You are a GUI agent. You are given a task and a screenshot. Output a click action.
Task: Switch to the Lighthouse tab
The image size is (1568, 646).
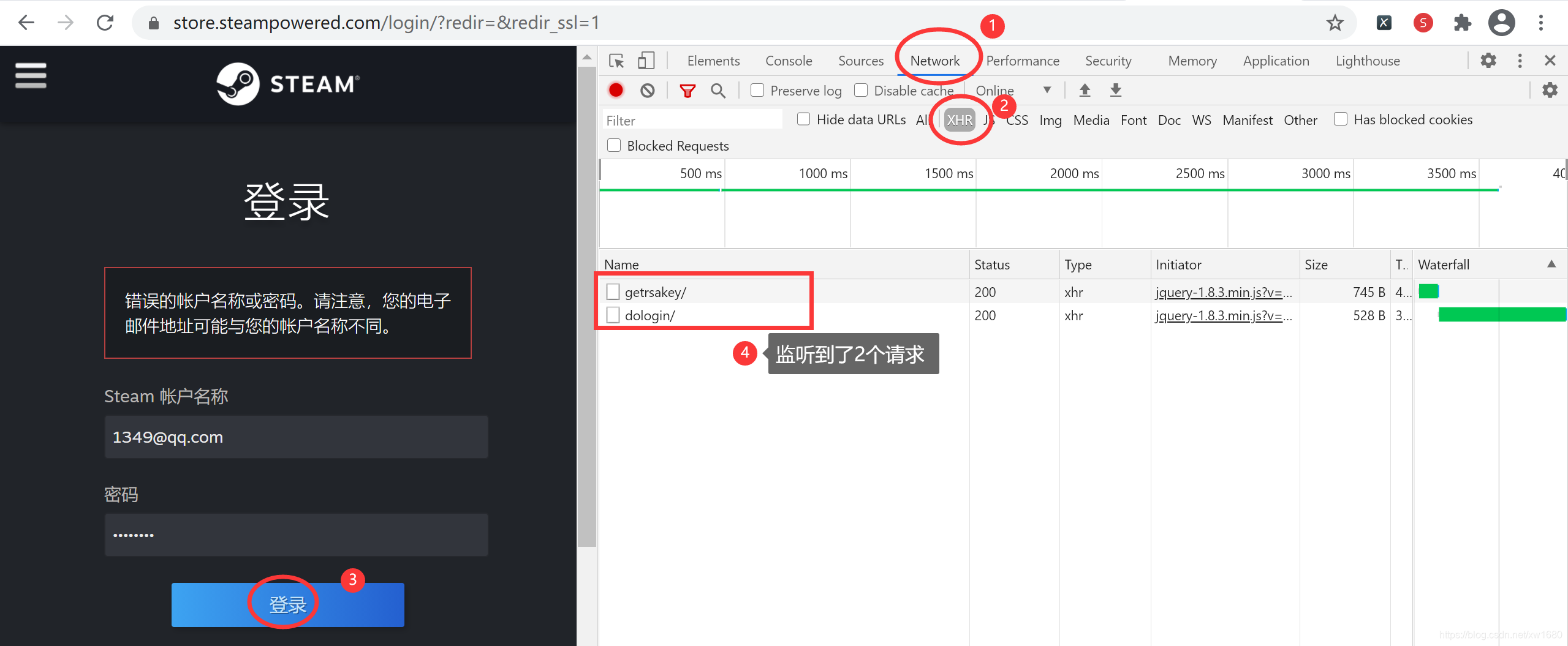1368,61
